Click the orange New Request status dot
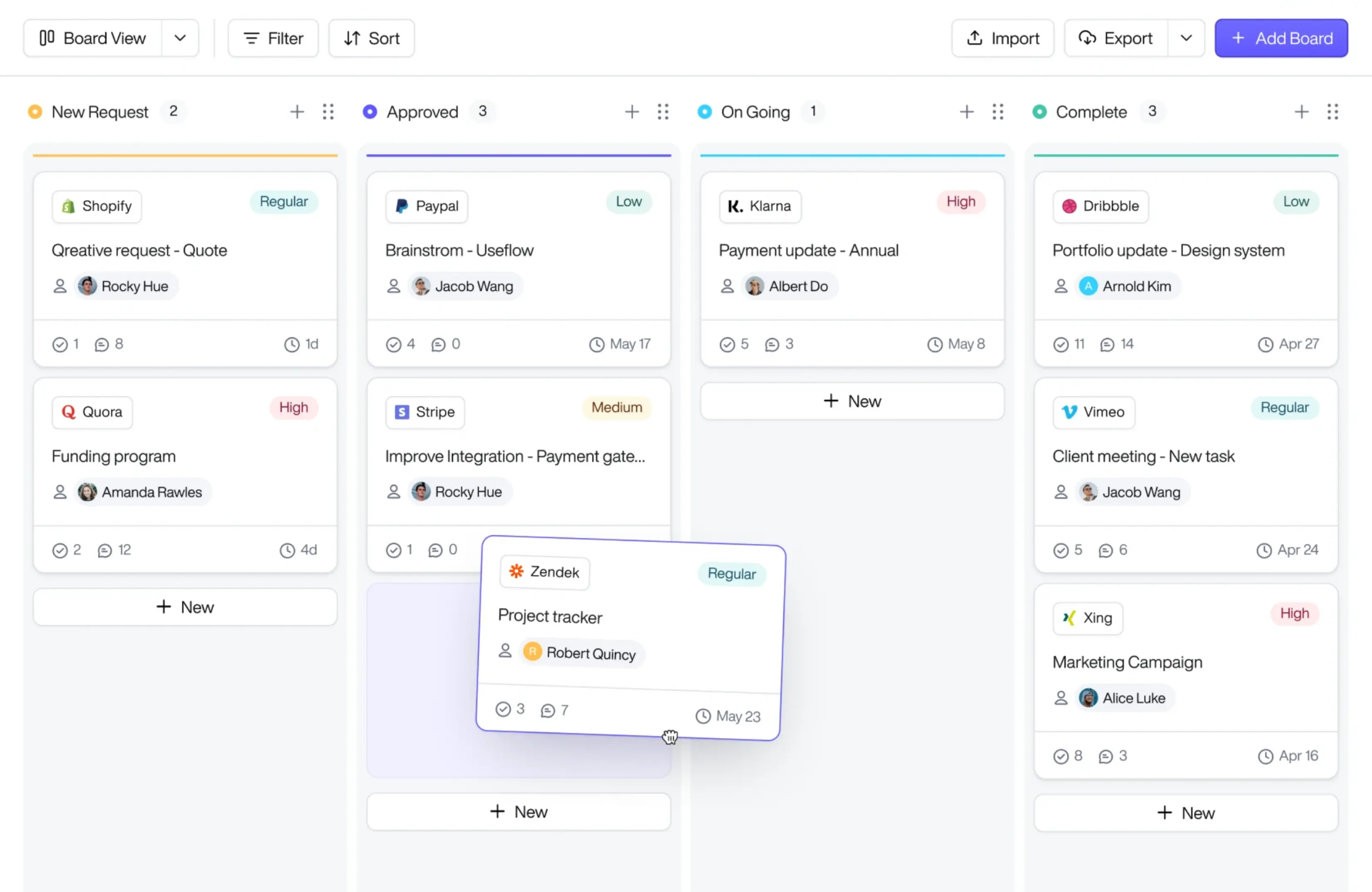The image size is (1372, 892). point(35,111)
